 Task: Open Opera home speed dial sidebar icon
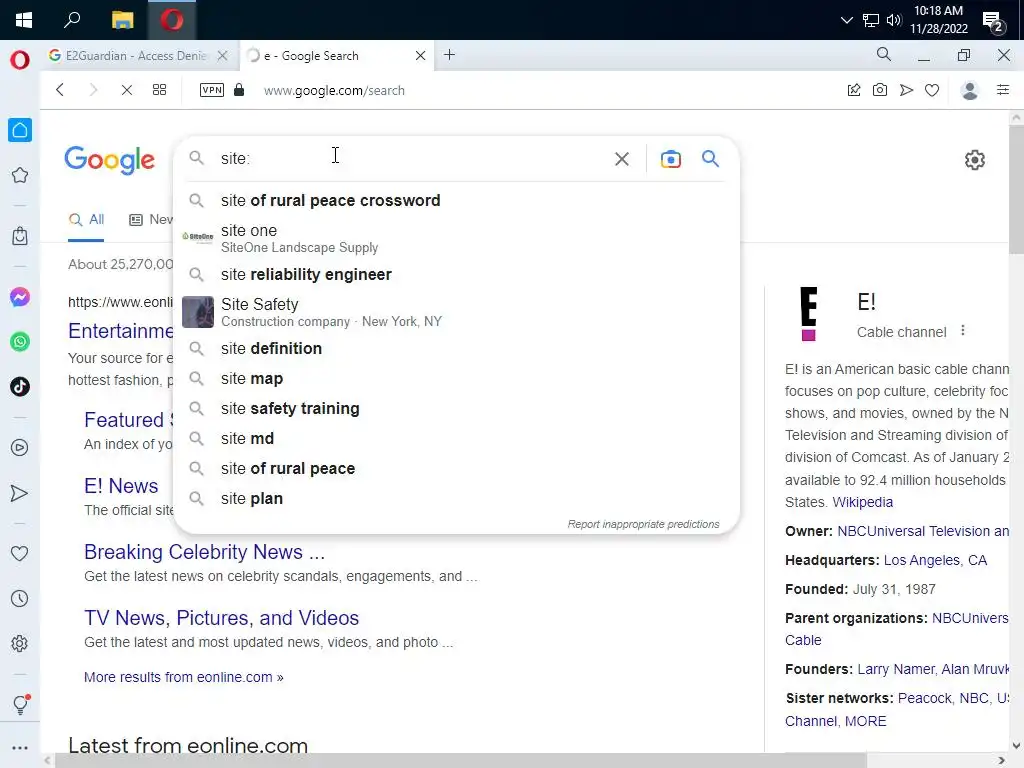pos(20,130)
